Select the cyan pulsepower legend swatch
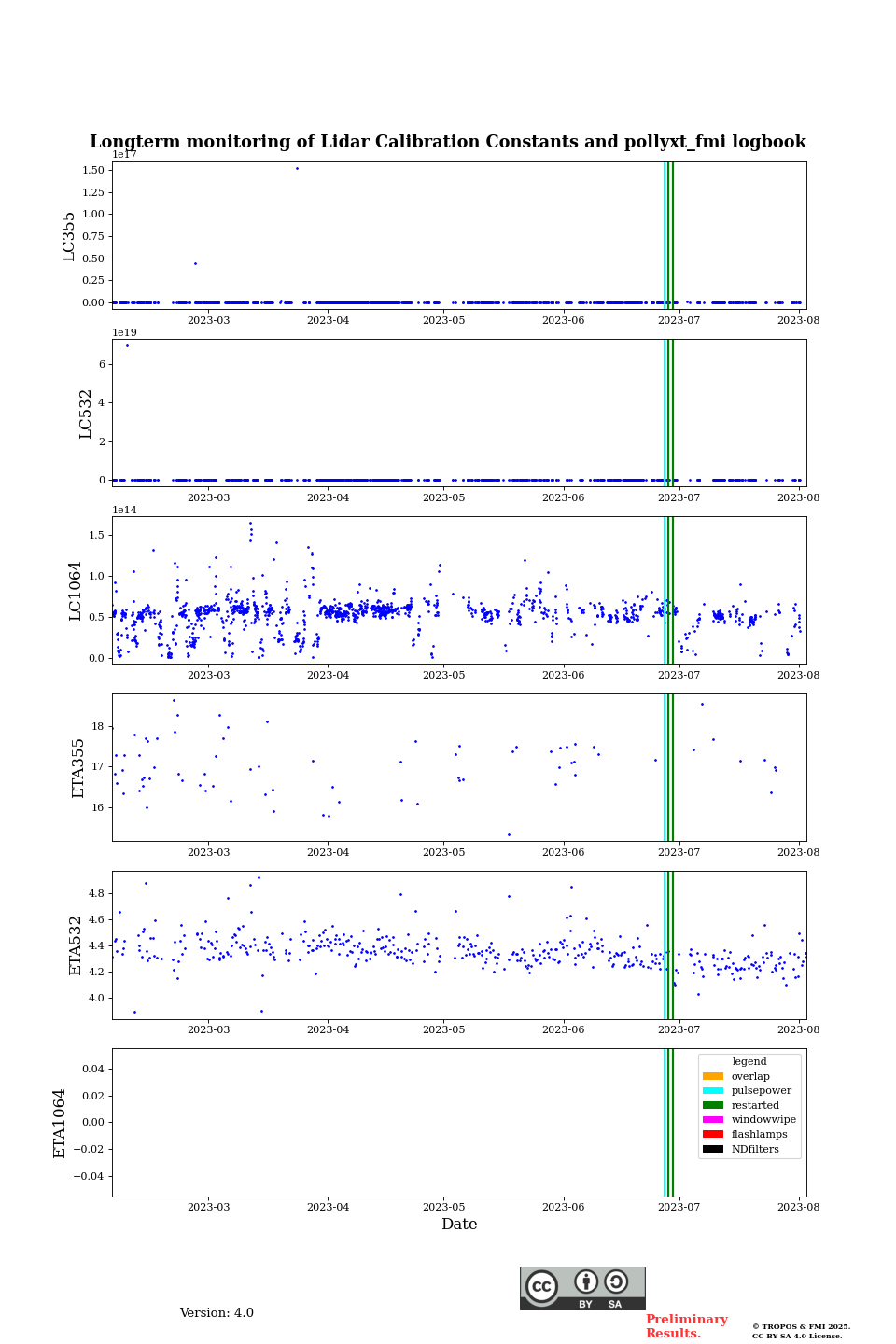 713,1091
